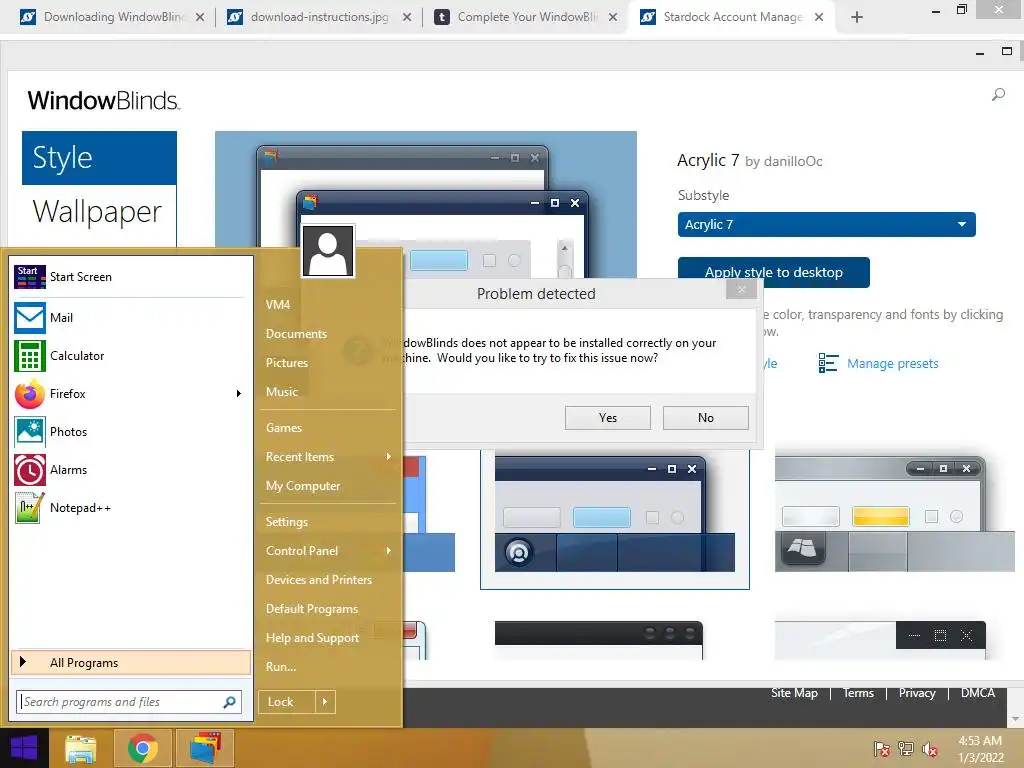
Task: Open the WindowBlinds taskbar icon
Action: point(204,748)
